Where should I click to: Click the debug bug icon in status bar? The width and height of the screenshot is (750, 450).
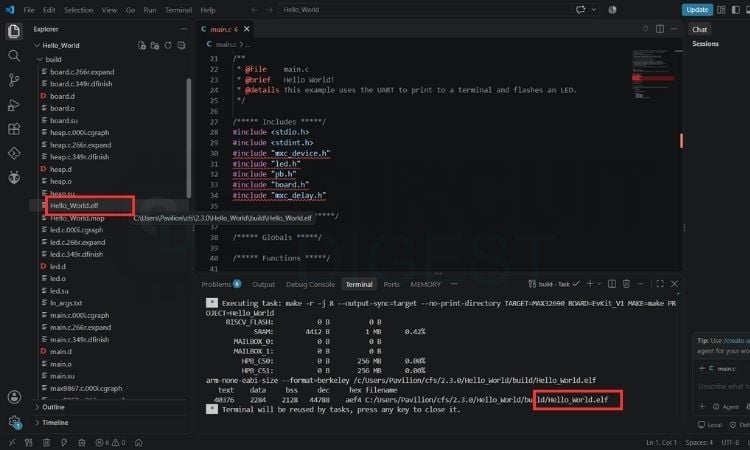pos(82,443)
